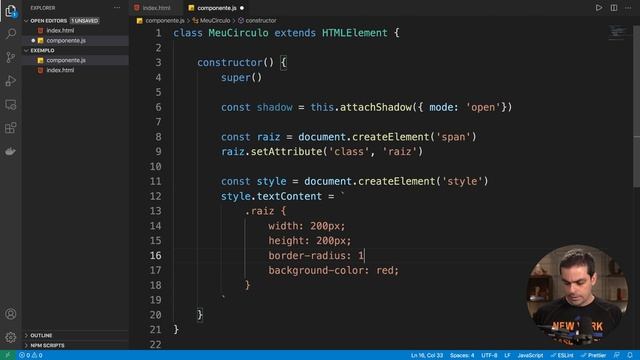Open notifications bell in status bar
The height and width of the screenshot is (360, 640).
click(630, 355)
